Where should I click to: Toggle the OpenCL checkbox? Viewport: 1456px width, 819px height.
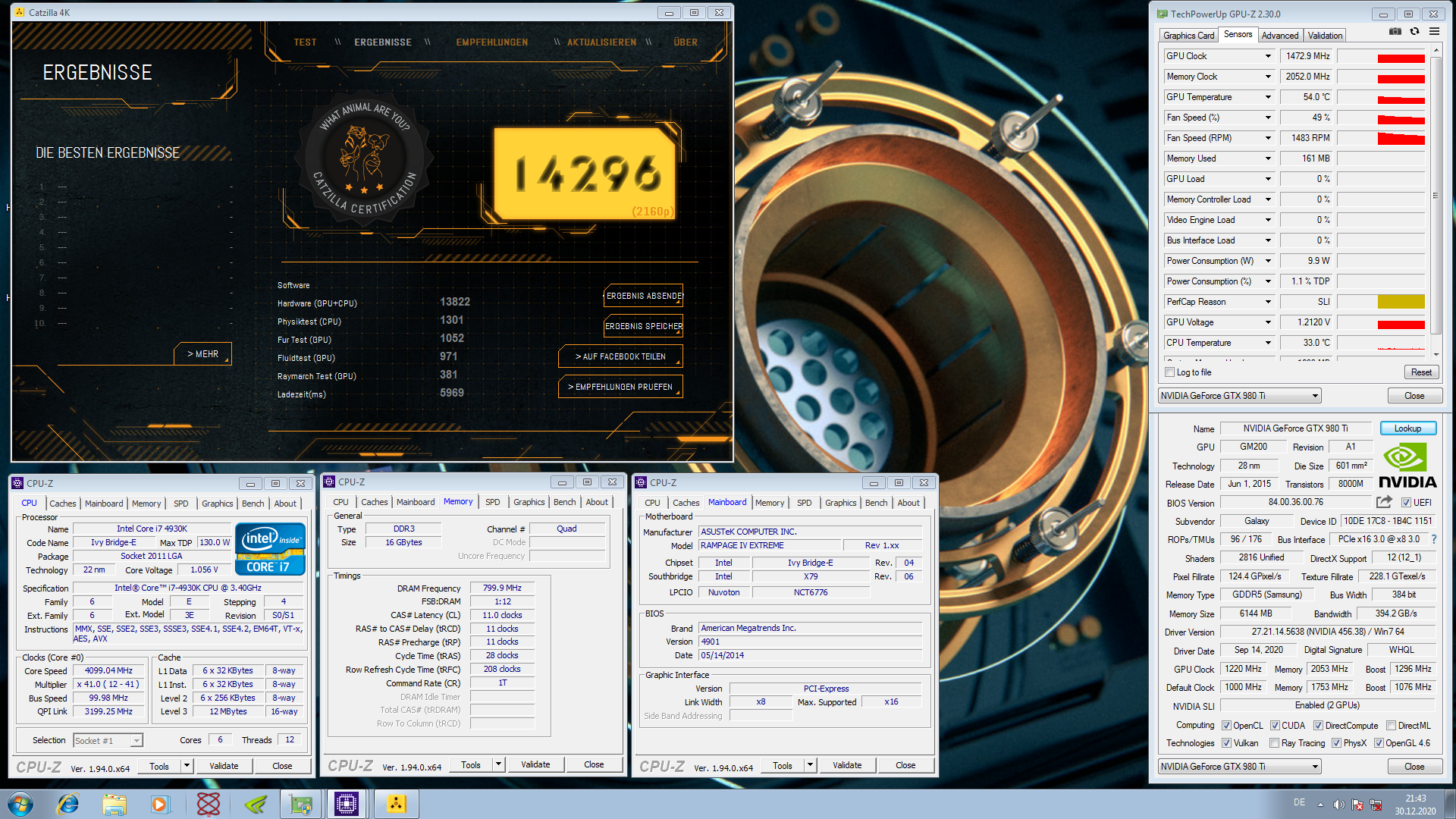pyautogui.click(x=1226, y=726)
